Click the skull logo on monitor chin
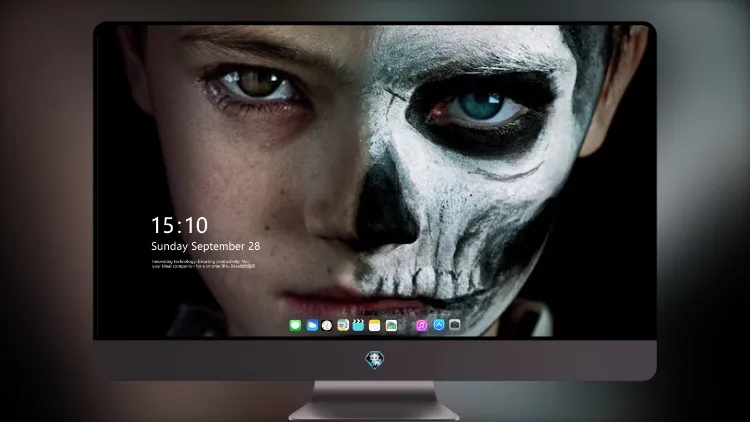This screenshot has width=750, height=422. (375, 360)
